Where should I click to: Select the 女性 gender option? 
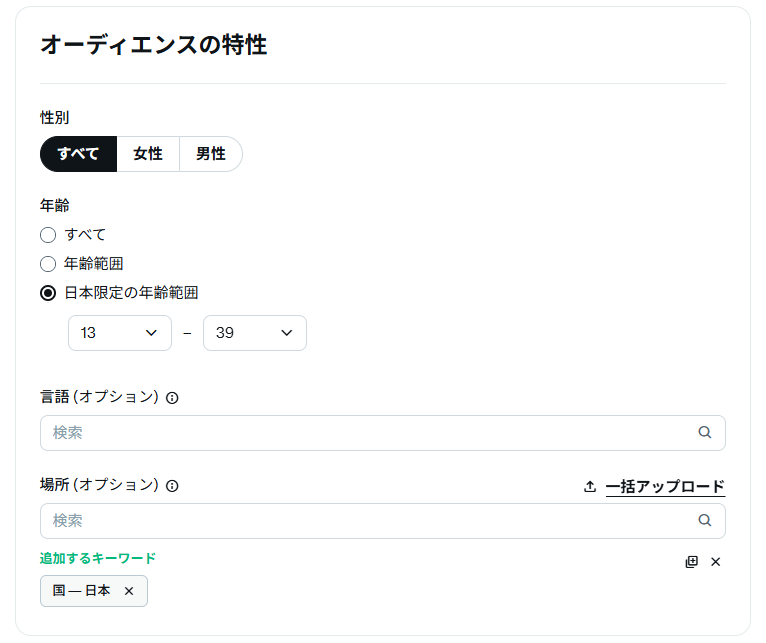148,154
